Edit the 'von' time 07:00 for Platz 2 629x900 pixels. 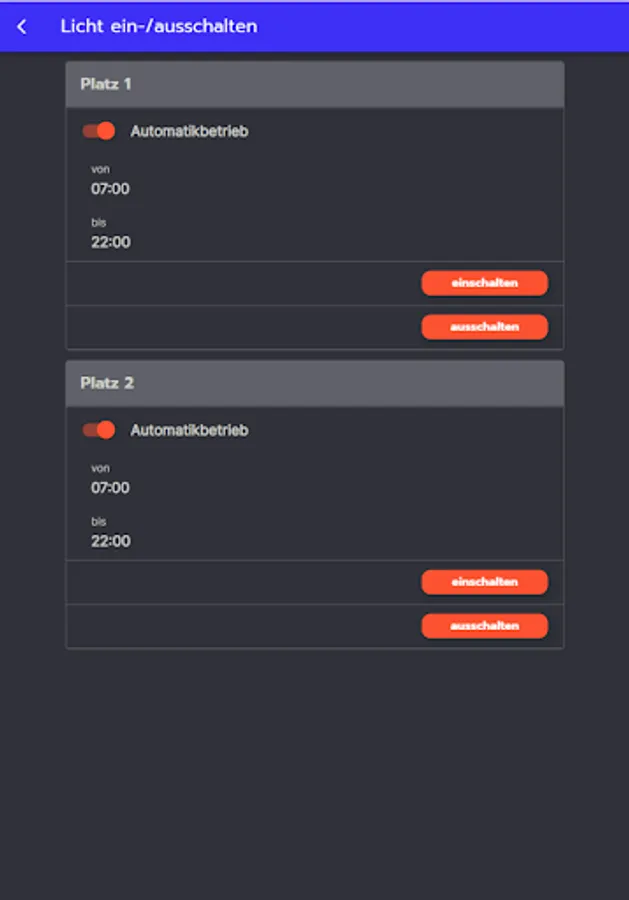(110, 488)
